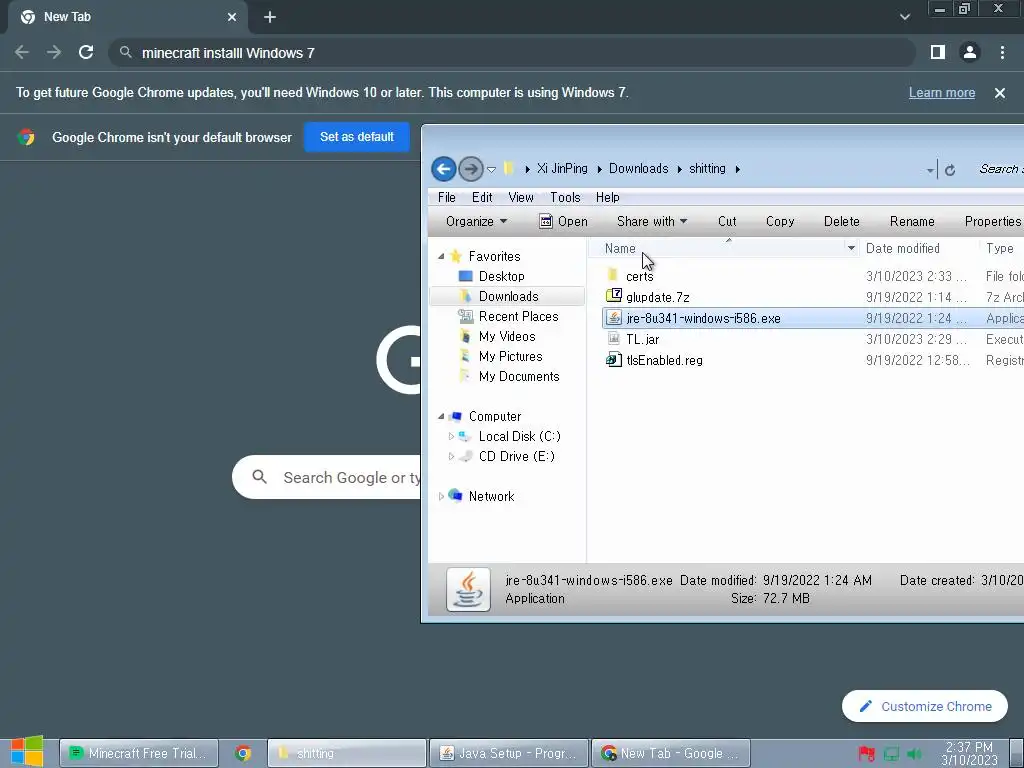Open the Edit menu
The width and height of the screenshot is (1024, 768).
tap(482, 197)
